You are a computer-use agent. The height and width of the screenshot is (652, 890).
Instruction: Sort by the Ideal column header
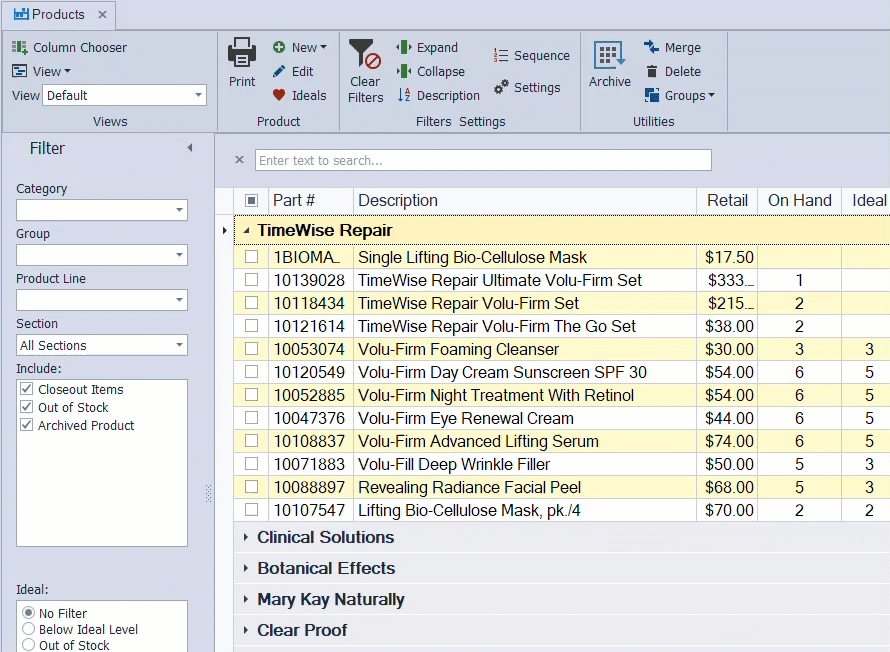coord(866,200)
